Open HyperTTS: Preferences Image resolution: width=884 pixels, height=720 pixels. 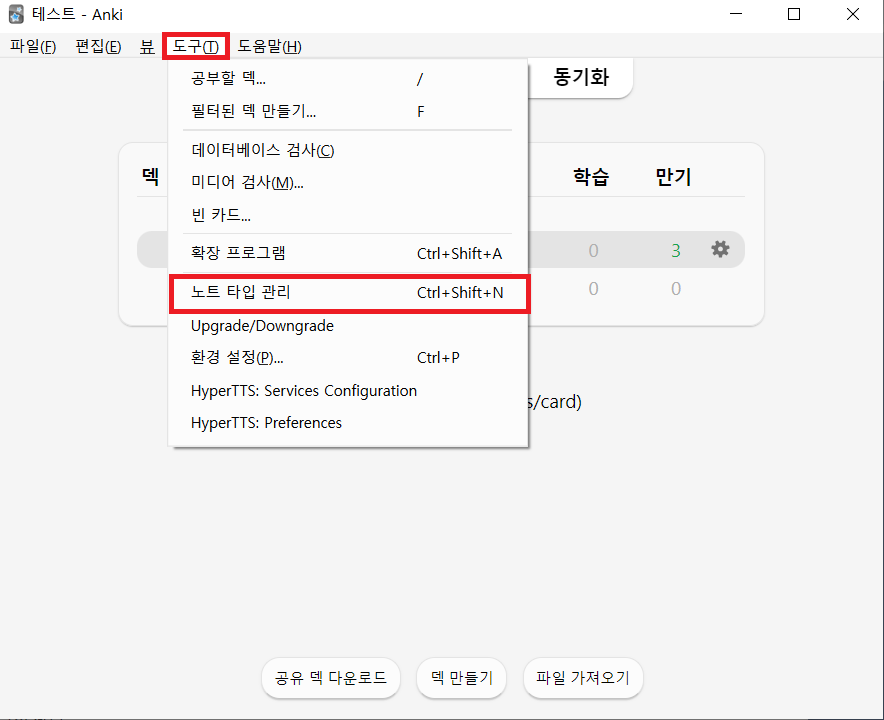coord(348,423)
